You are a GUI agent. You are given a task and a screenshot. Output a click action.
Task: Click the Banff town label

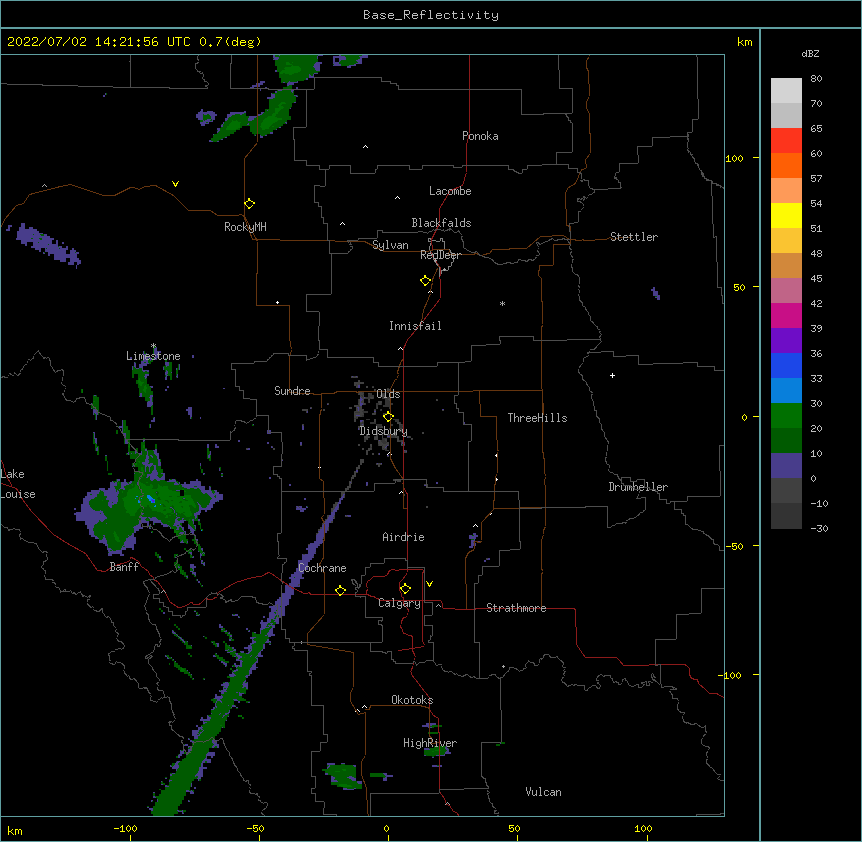click(124, 567)
